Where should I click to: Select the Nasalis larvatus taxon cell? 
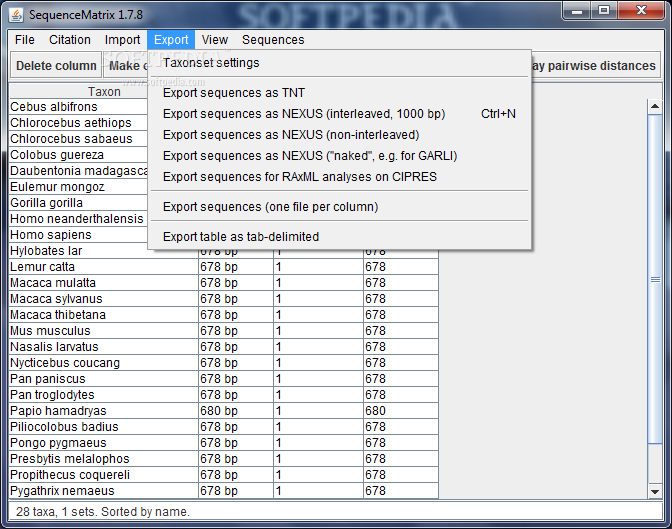pos(104,347)
